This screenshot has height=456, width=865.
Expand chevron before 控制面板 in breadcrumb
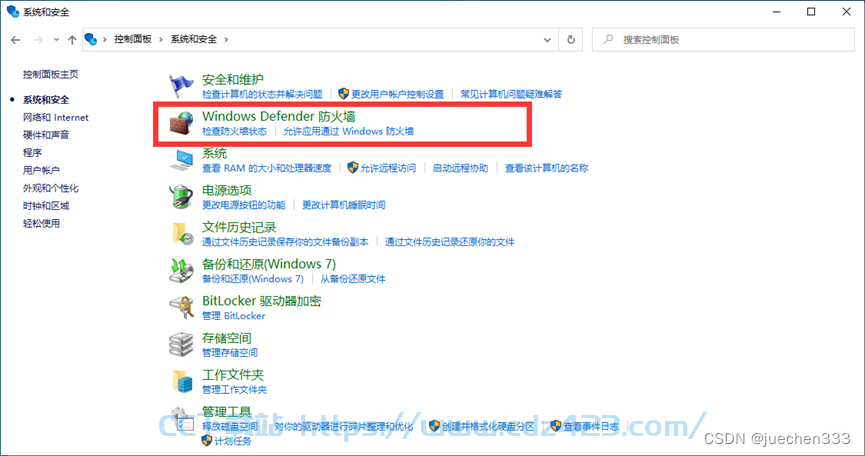click(x=105, y=40)
